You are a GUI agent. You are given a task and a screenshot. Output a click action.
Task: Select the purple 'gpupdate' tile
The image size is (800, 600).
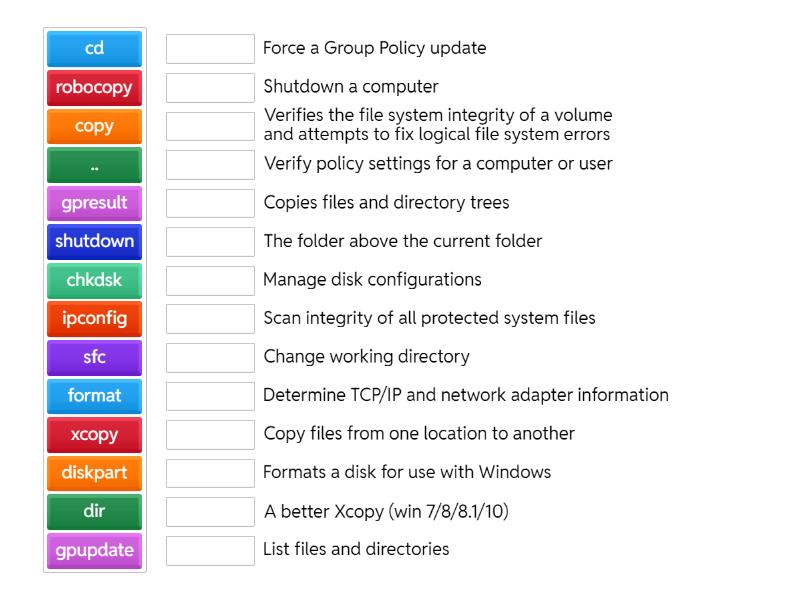(94, 550)
